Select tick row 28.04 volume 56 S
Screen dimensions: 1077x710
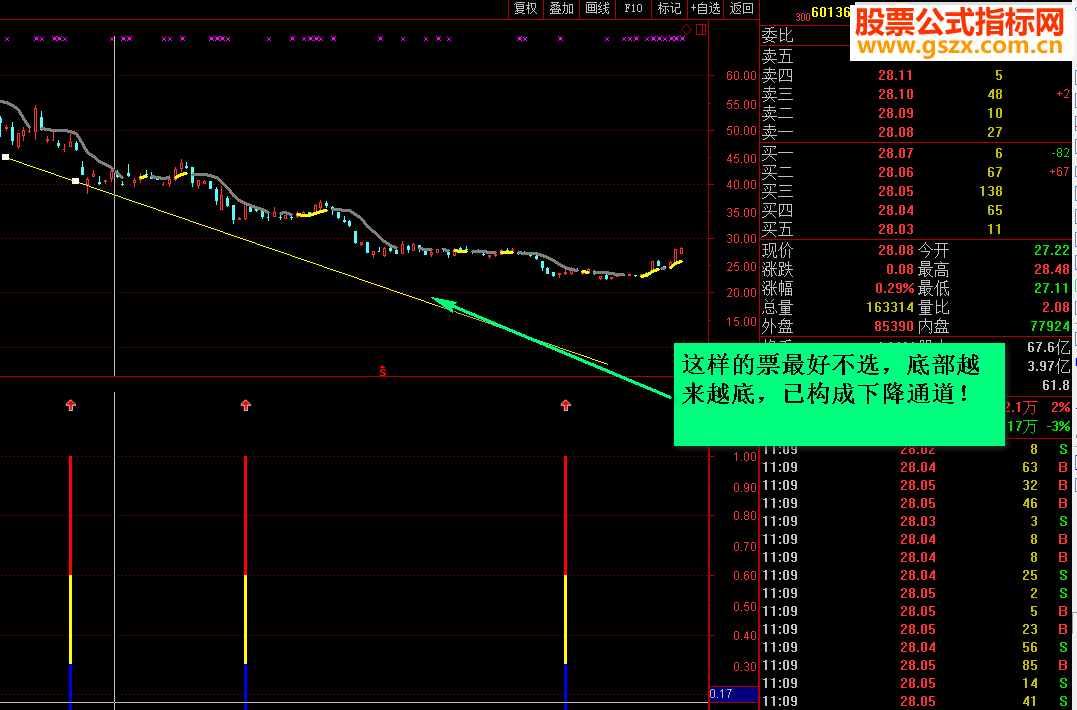click(916, 648)
